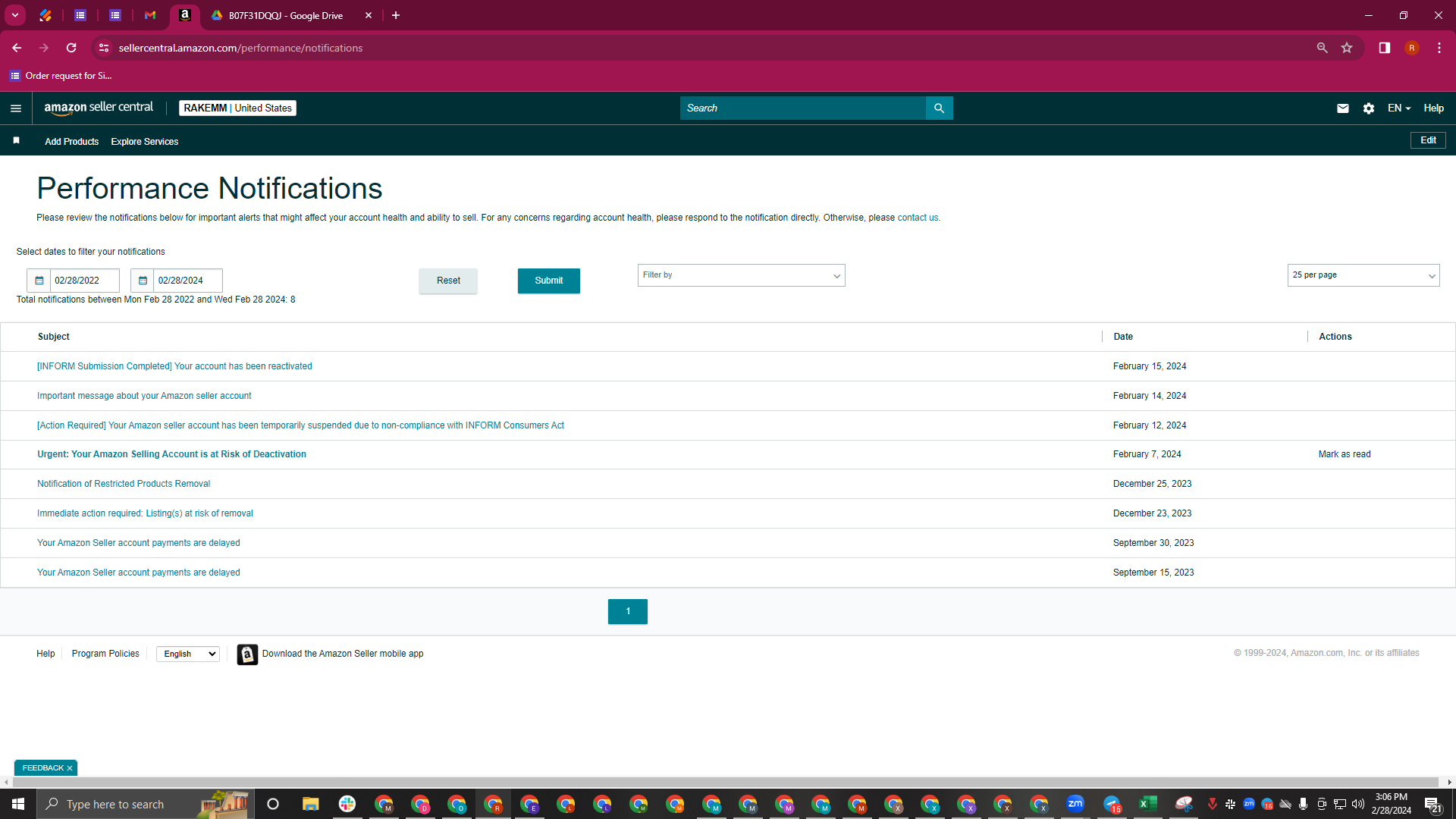
Task: Open Zoom from the taskbar
Action: pyautogui.click(x=1075, y=804)
